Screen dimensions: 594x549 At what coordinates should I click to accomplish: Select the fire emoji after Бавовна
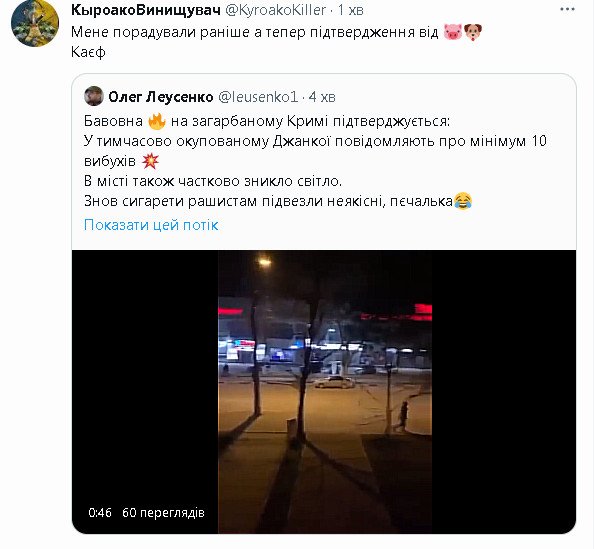tap(156, 121)
